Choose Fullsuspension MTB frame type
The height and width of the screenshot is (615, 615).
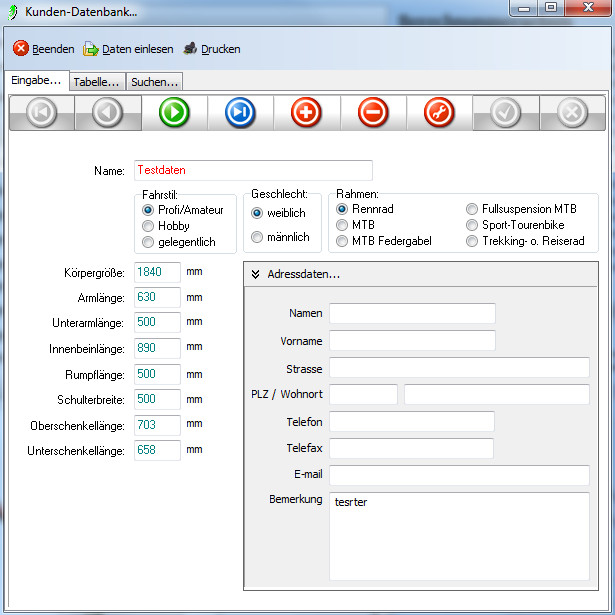point(472,209)
